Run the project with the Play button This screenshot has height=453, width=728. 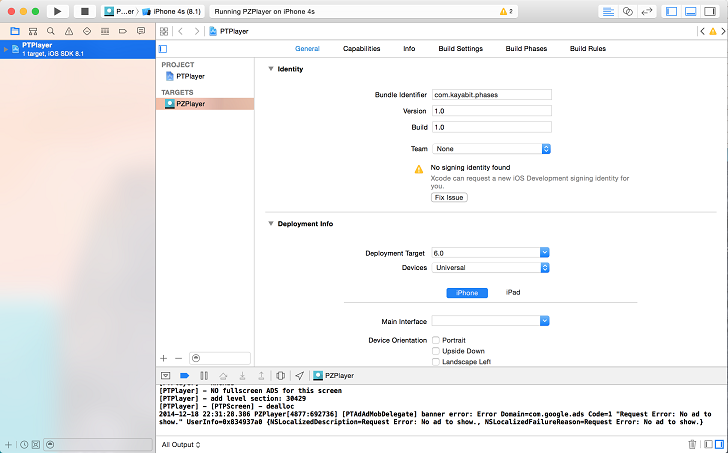58,11
